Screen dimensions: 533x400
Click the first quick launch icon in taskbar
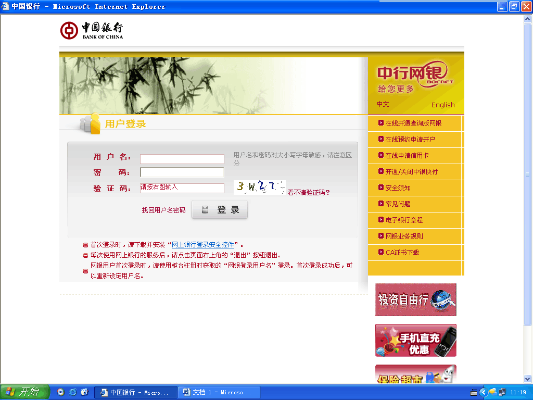click(x=61, y=392)
